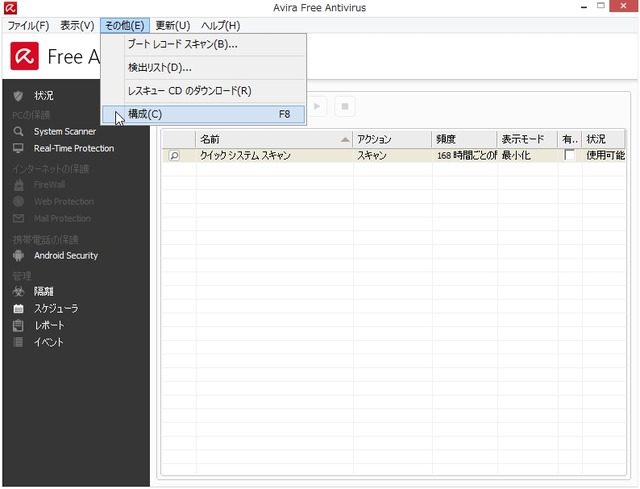Open レポート section

pyautogui.click(x=49, y=325)
